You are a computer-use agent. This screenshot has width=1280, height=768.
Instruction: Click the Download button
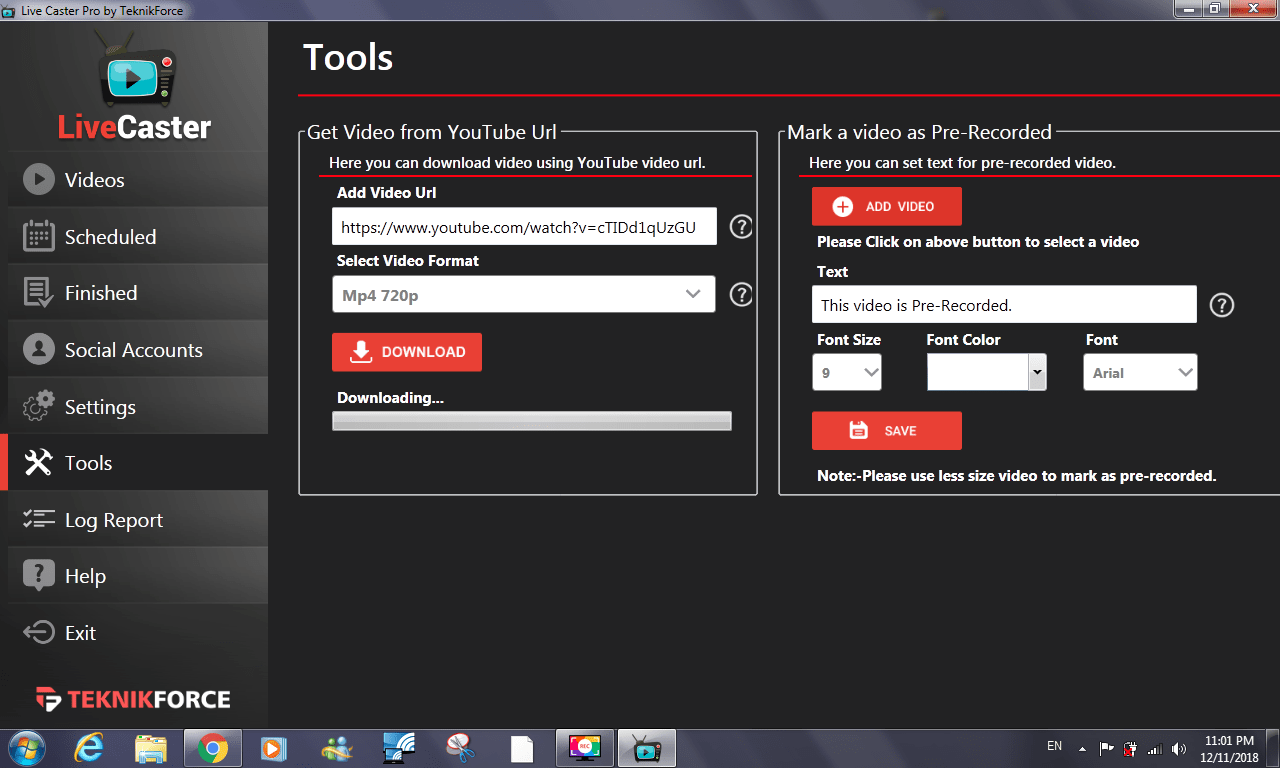pyautogui.click(x=407, y=352)
